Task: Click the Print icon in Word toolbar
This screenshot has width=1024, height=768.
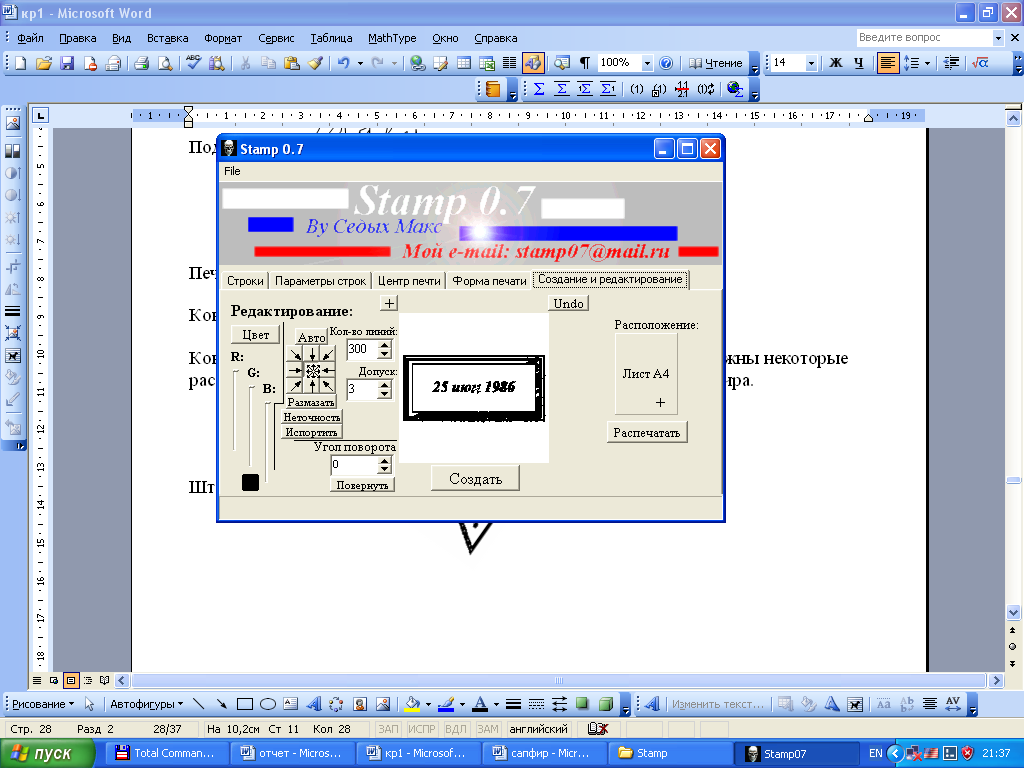Action: tap(142, 63)
